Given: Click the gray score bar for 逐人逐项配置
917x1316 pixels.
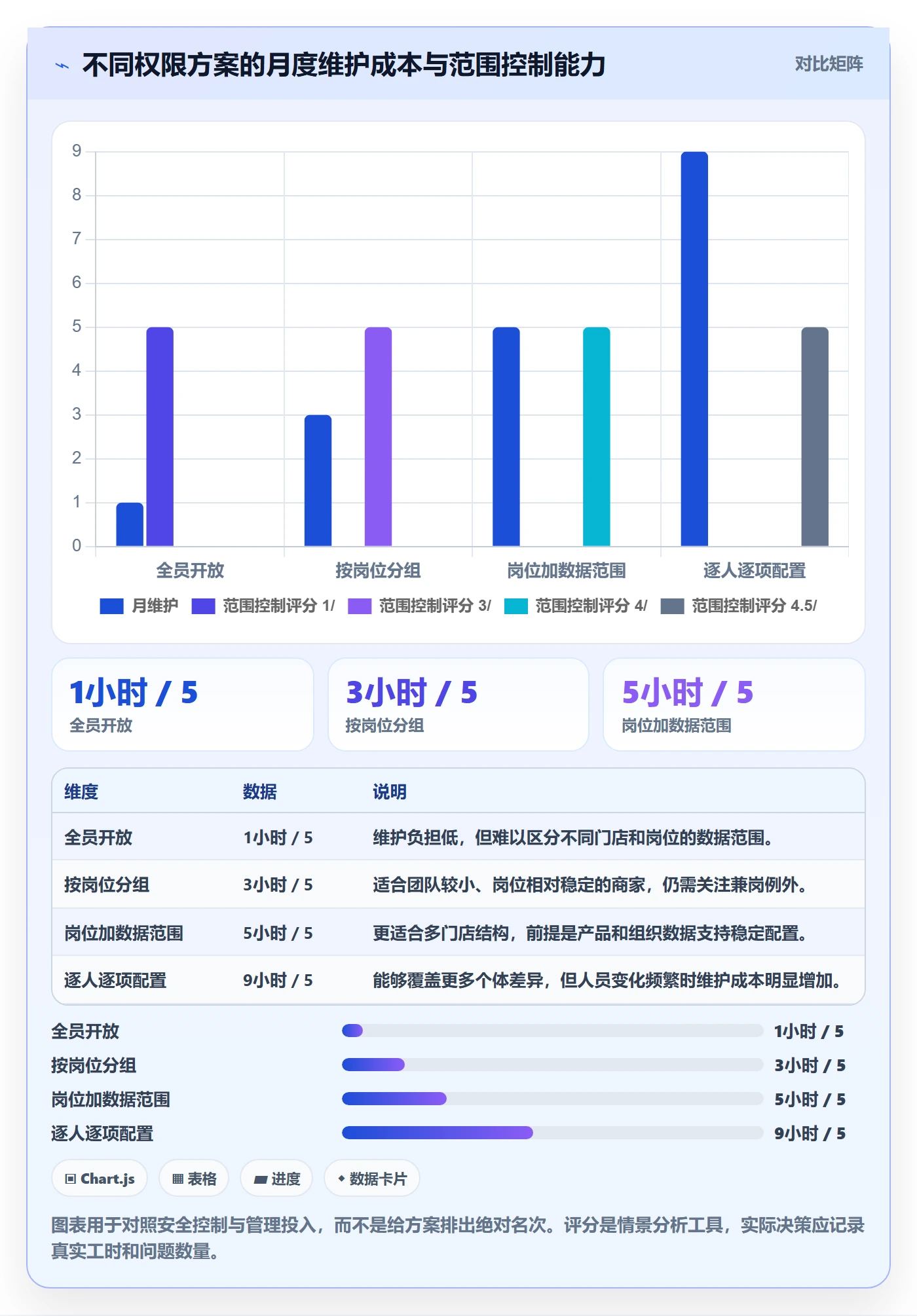Looking at the screenshot, I should tap(815, 436).
